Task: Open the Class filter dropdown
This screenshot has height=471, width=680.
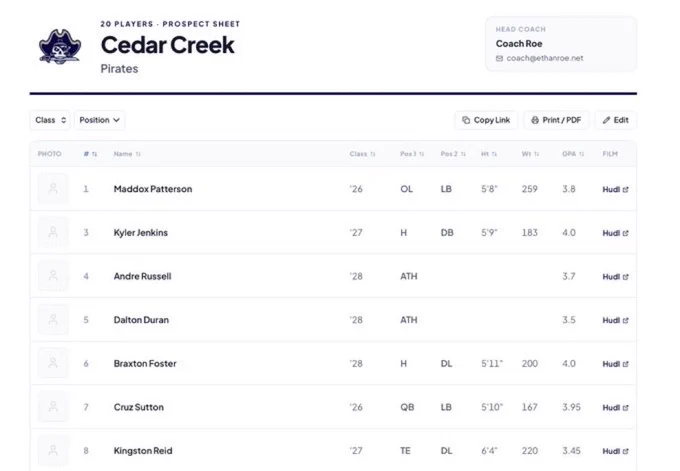Action: point(50,120)
